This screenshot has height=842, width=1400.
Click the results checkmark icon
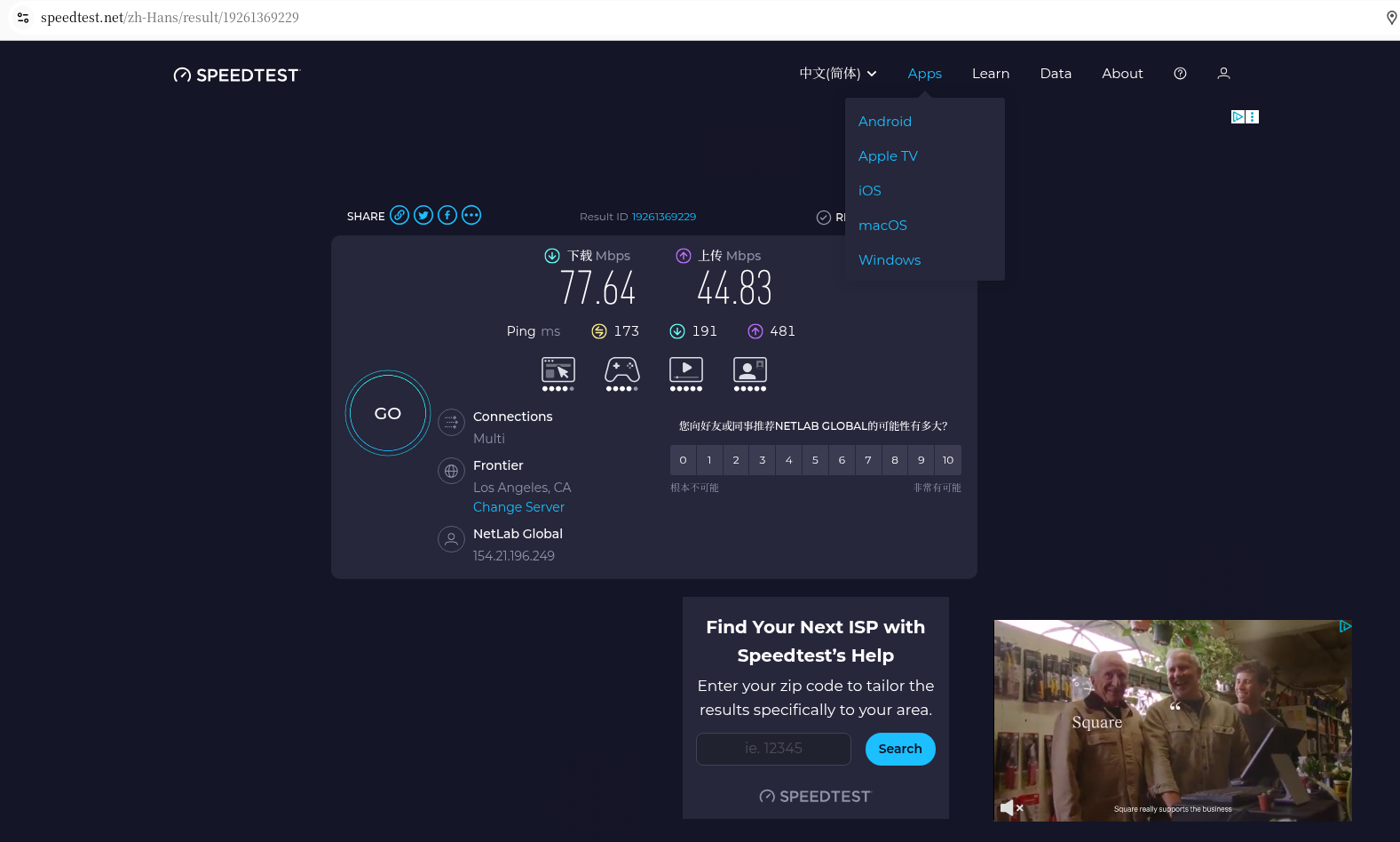824,218
